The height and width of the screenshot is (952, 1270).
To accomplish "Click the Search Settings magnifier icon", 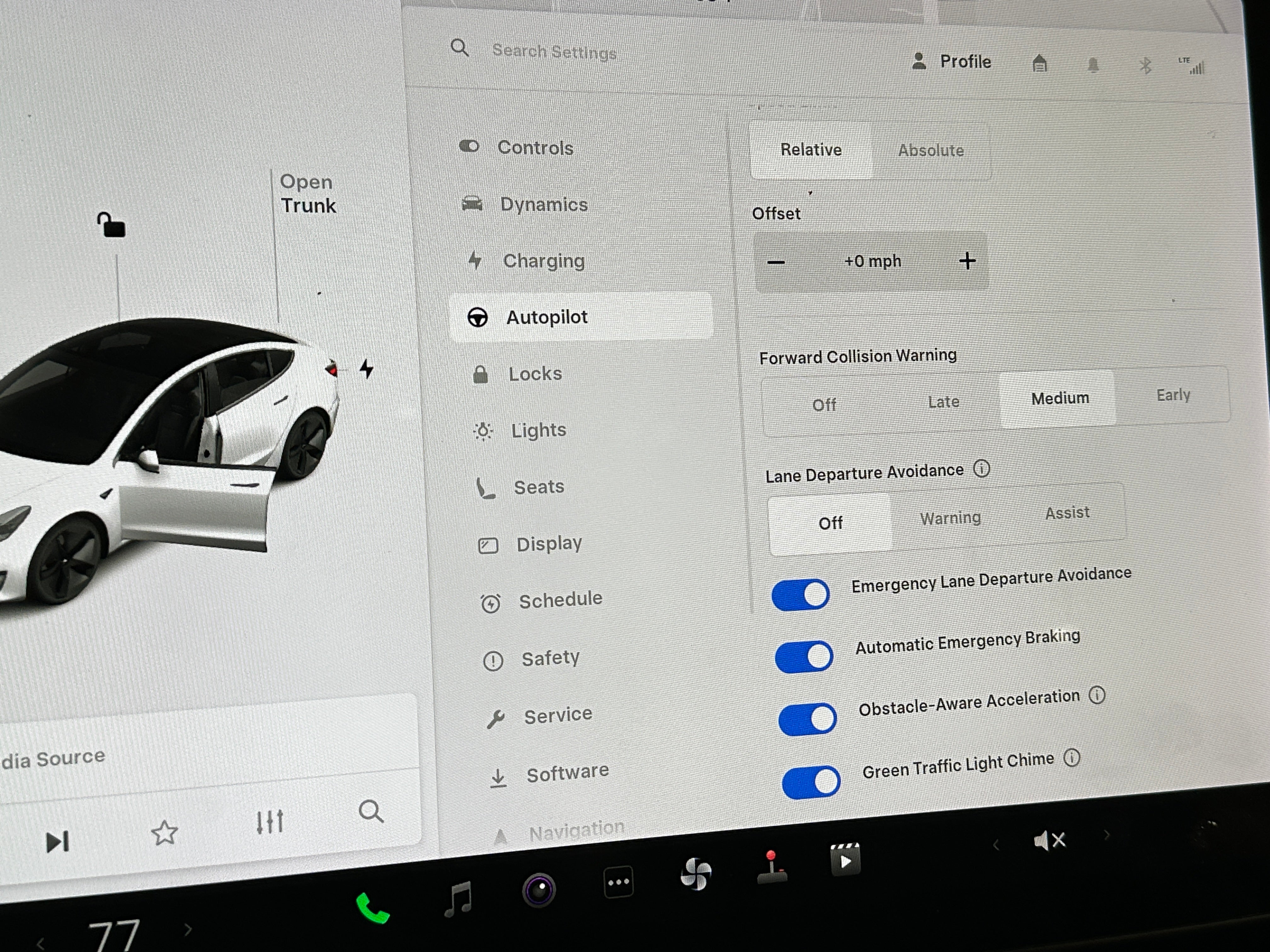I will tap(459, 48).
